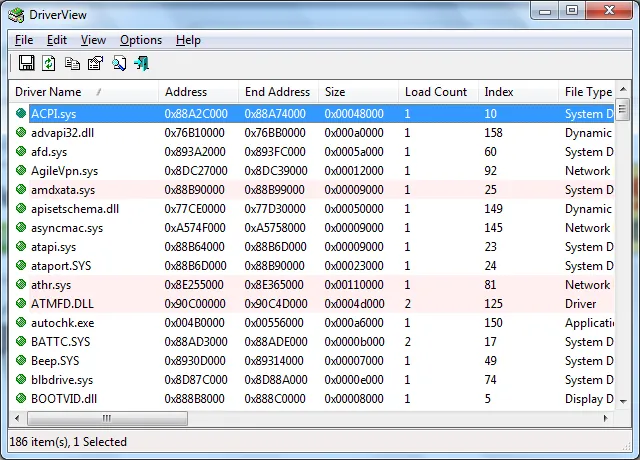Click the vertical scrollbar down arrow
Image resolution: width=640 pixels, height=460 pixels.
tap(623, 402)
